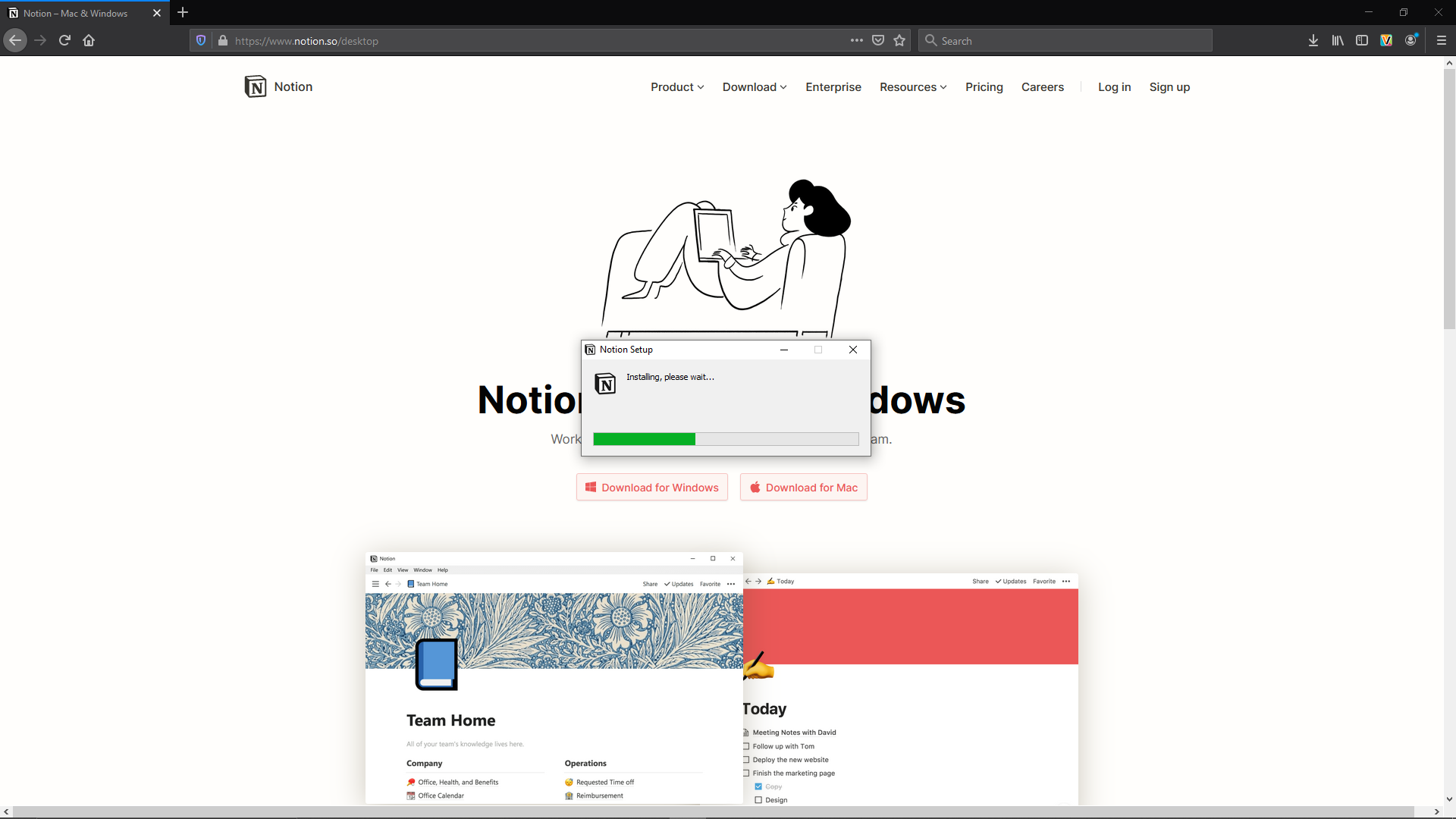Click the 'Installing, please wait…' text

pos(670,377)
